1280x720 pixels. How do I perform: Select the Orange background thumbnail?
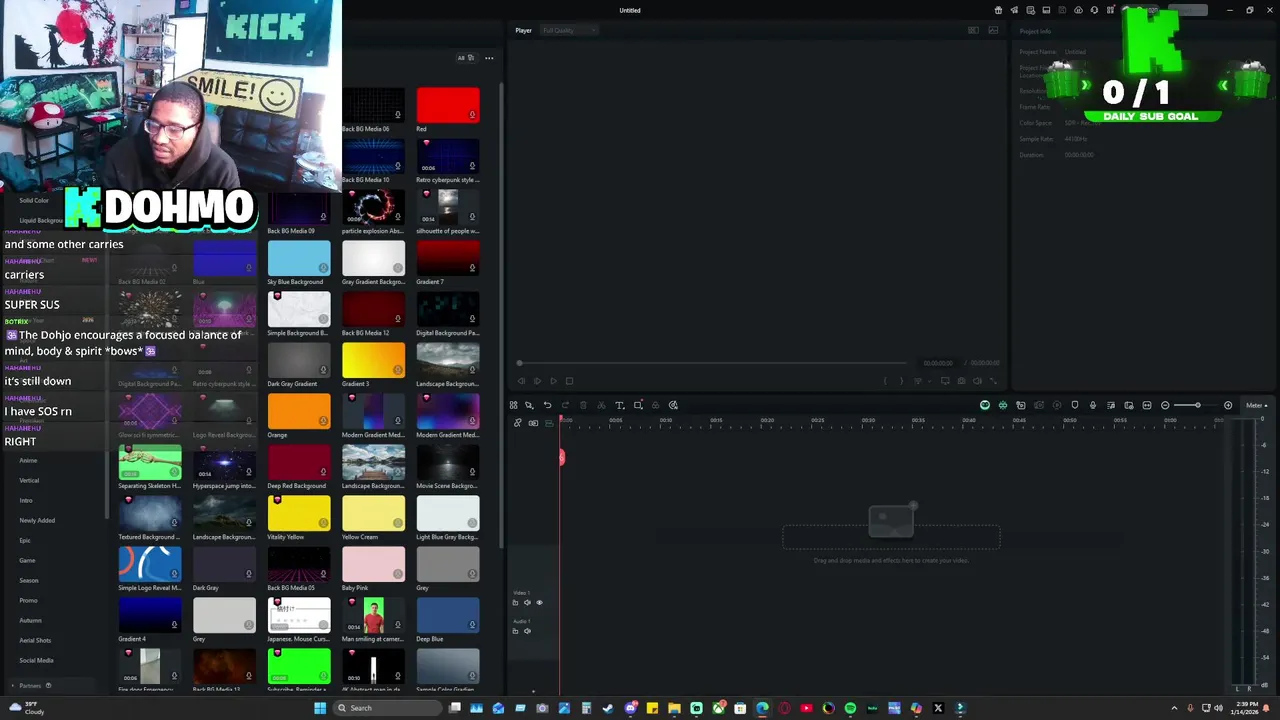[298, 411]
